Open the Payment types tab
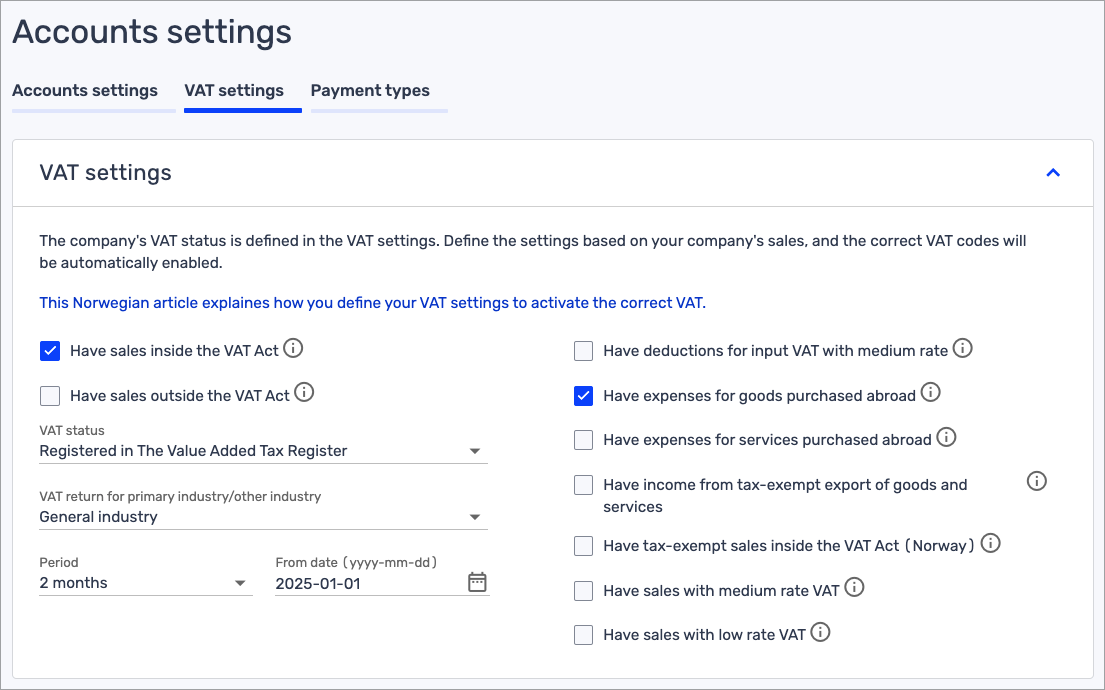The width and height of the screenshot is (1105, 690). 370,91
